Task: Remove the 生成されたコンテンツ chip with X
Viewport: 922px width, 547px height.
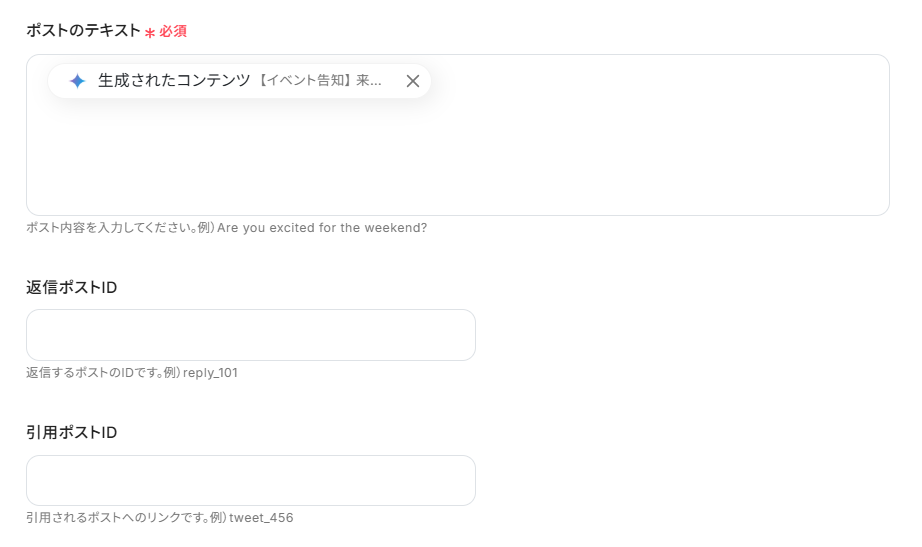Action: 412,81
